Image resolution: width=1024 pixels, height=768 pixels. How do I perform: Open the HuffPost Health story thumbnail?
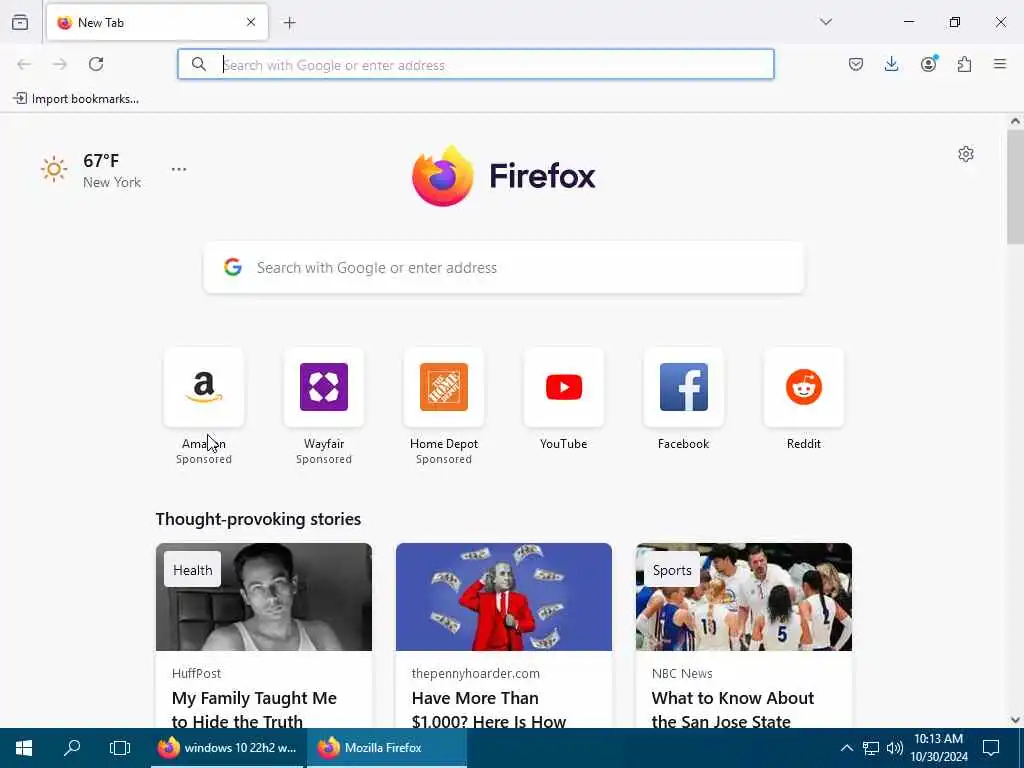pyautogui.click(x=264, y=597)
